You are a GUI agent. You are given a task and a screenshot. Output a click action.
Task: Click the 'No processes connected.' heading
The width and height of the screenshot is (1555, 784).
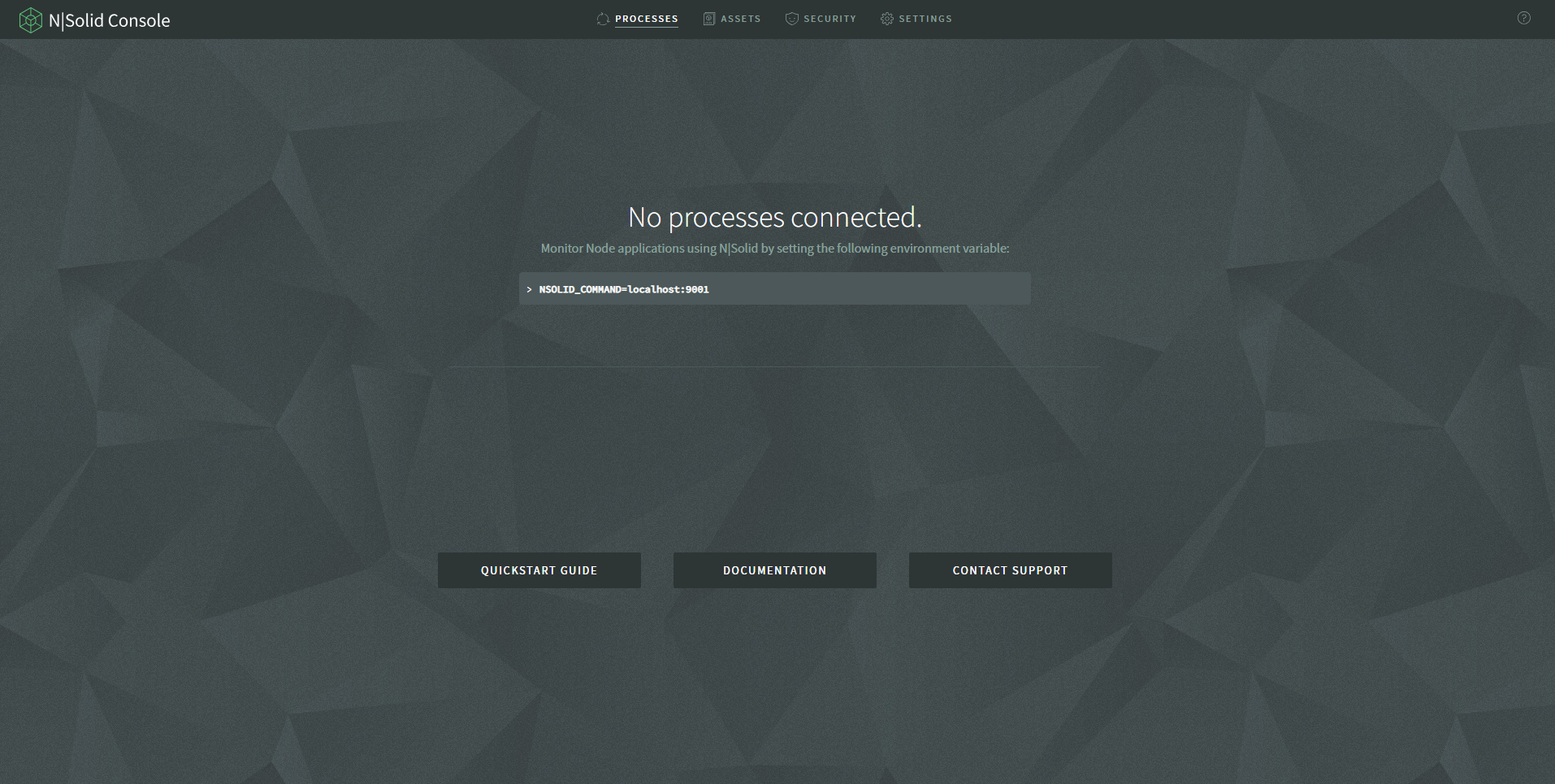(x=775, y=217)
